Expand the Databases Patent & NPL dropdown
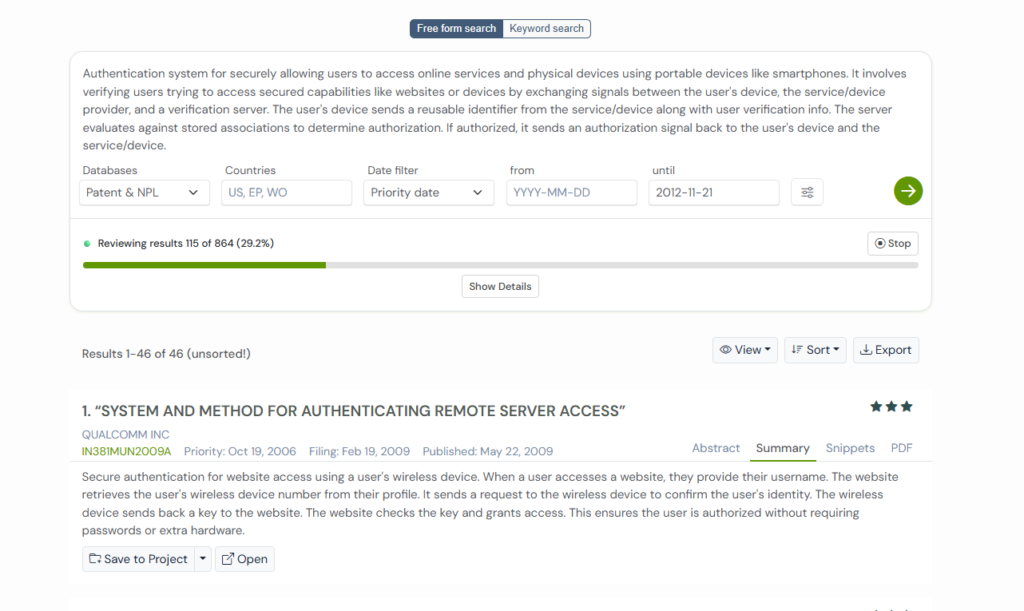This screenshot has height=611, width=1024. (144, 192)
